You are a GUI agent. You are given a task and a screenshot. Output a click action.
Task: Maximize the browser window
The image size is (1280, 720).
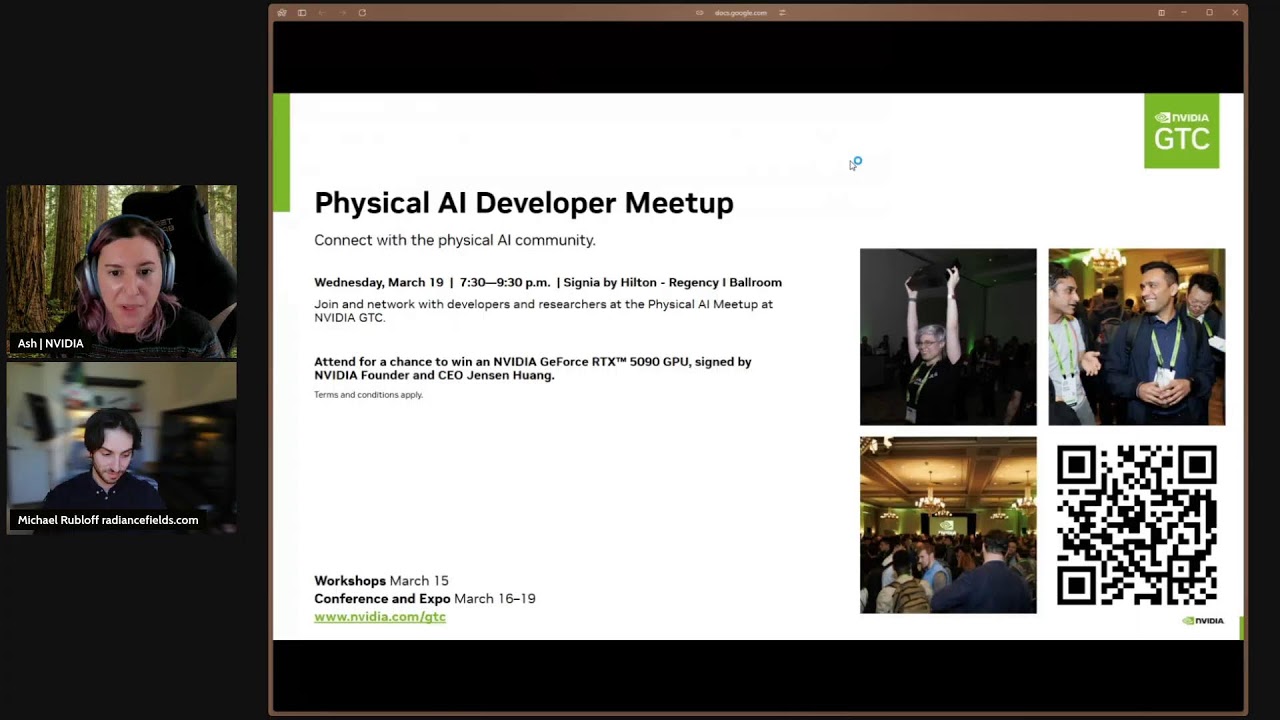(x=1209, y=13)
